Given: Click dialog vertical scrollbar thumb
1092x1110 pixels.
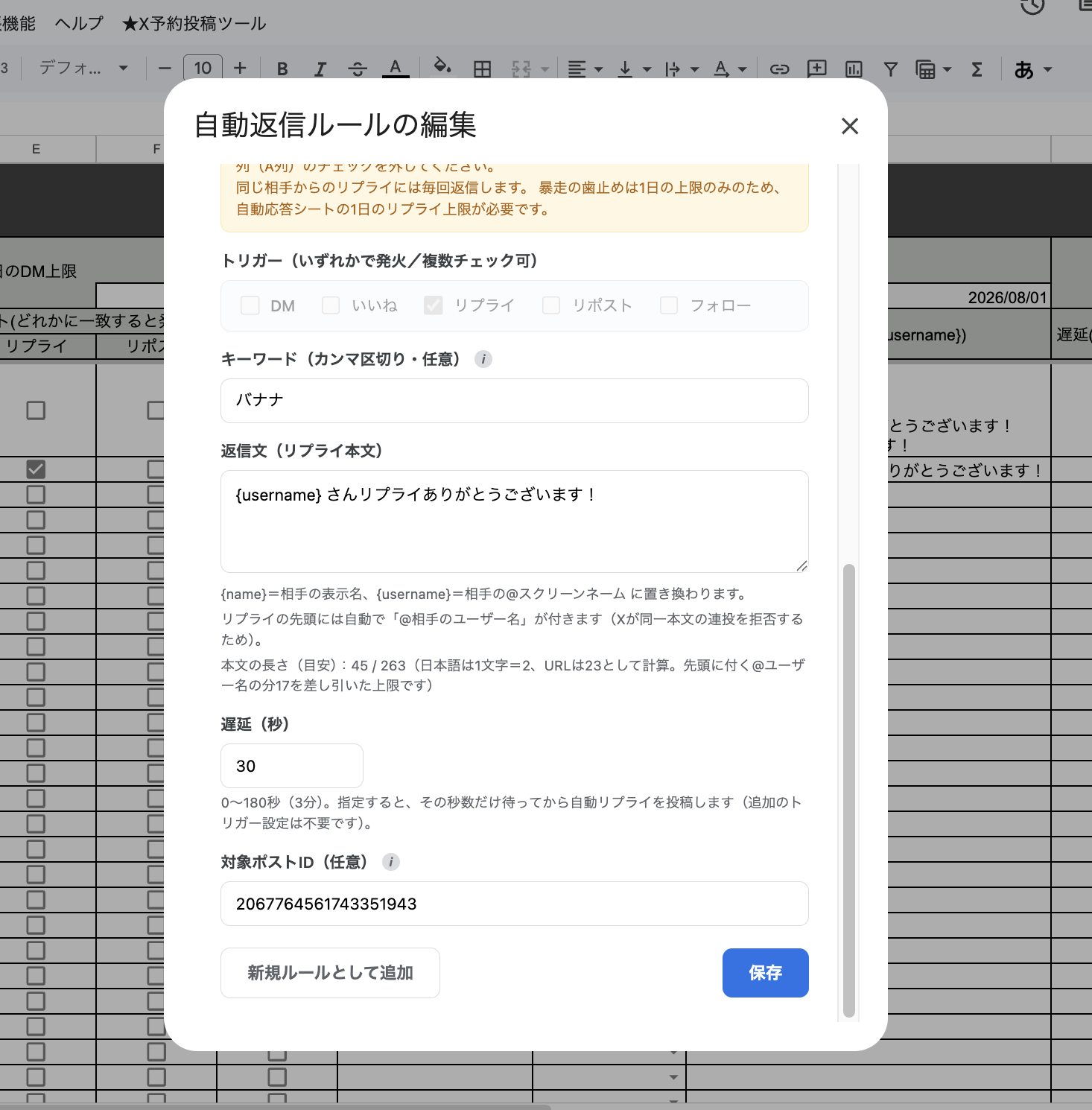Looking at the screenshot, I should click(849, 790).
